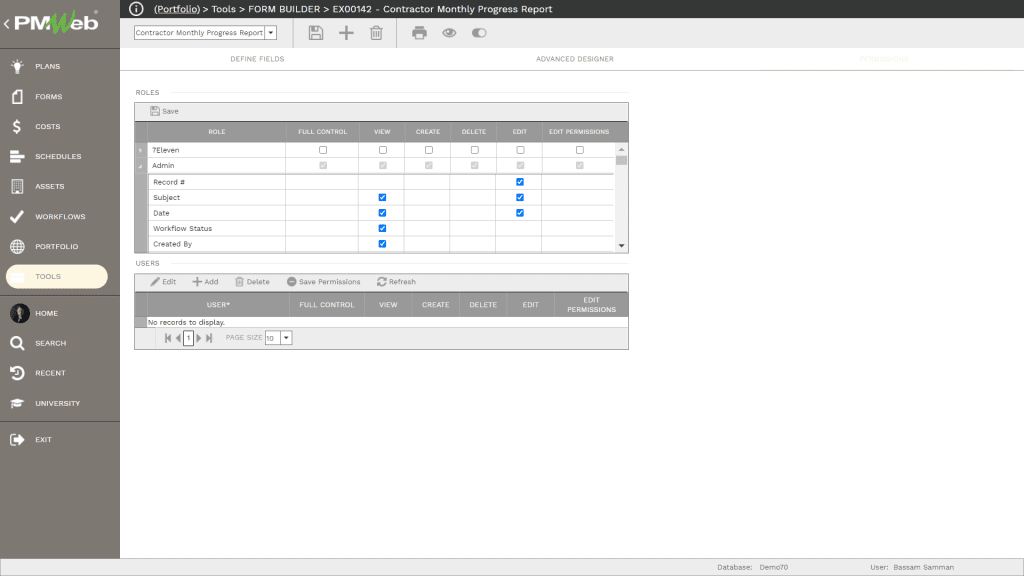The image size is (1024, 576).
Task: Uncheck Edit for Date field
Action: click(520, 213)
